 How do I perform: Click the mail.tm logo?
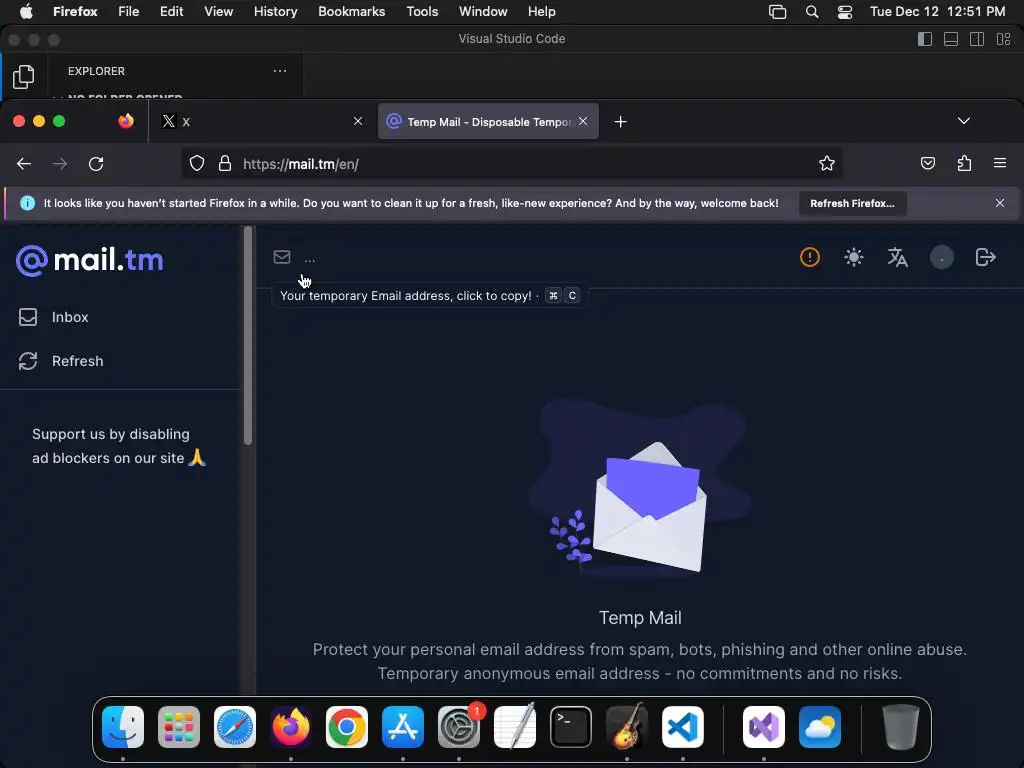click(89, 260)
